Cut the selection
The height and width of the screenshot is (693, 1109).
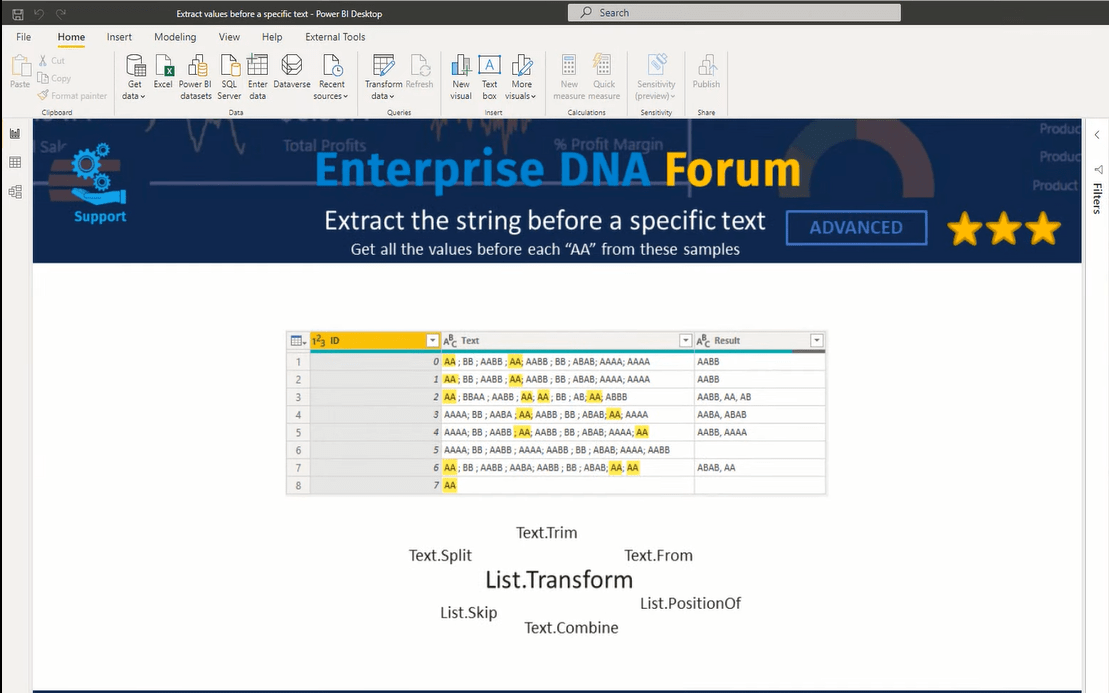point(52,61)
